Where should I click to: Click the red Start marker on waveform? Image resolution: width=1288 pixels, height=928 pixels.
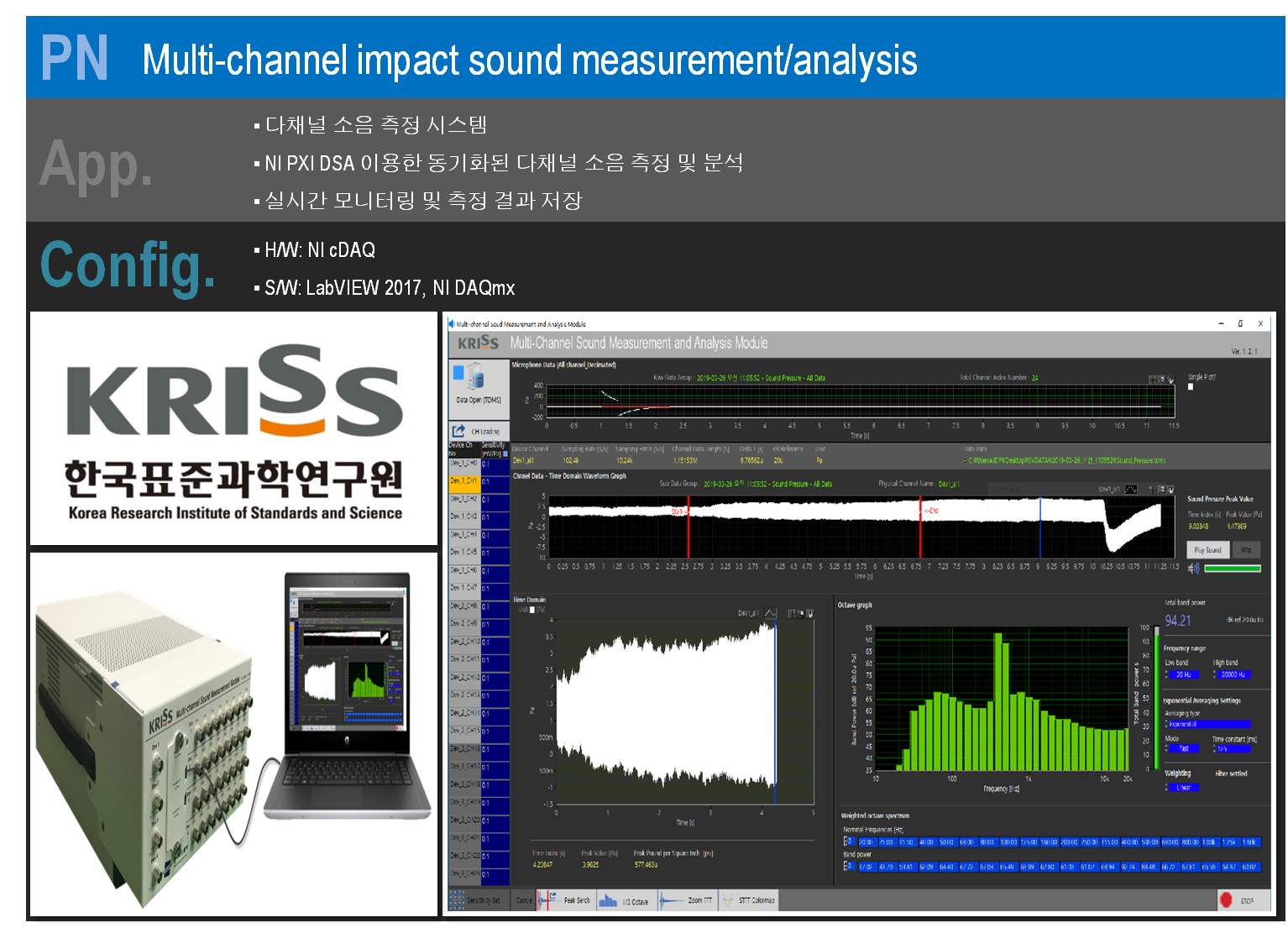[x=689, y=527]
